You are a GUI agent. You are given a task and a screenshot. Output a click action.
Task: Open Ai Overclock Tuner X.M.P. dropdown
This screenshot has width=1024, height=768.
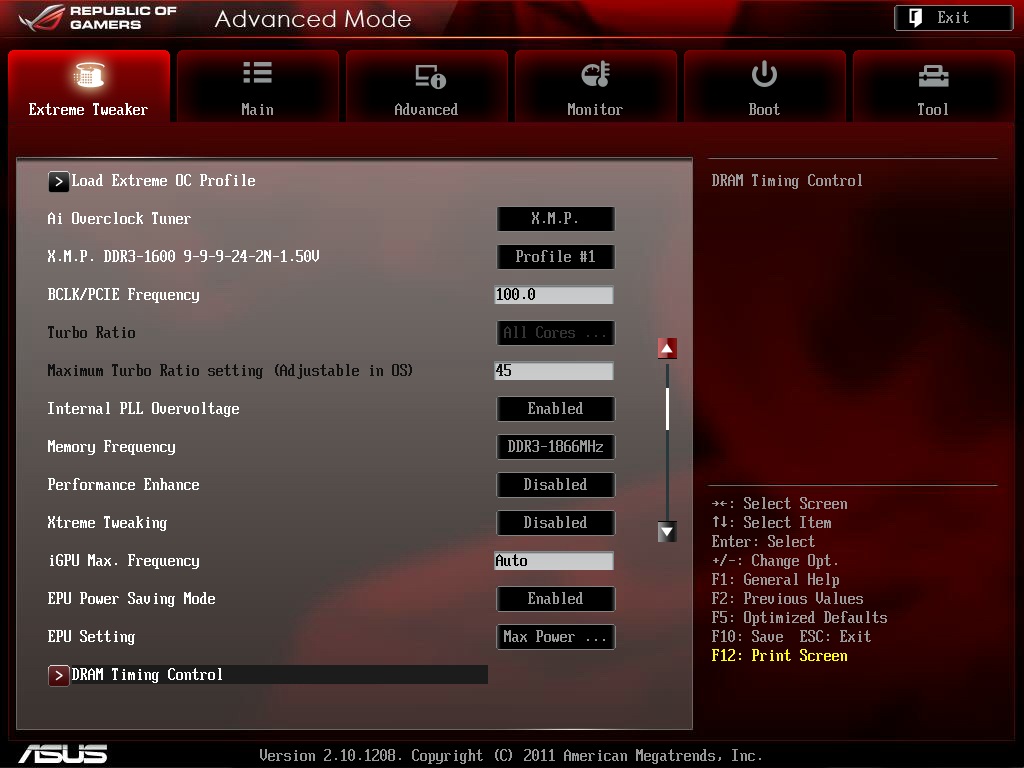click(555, 219)
